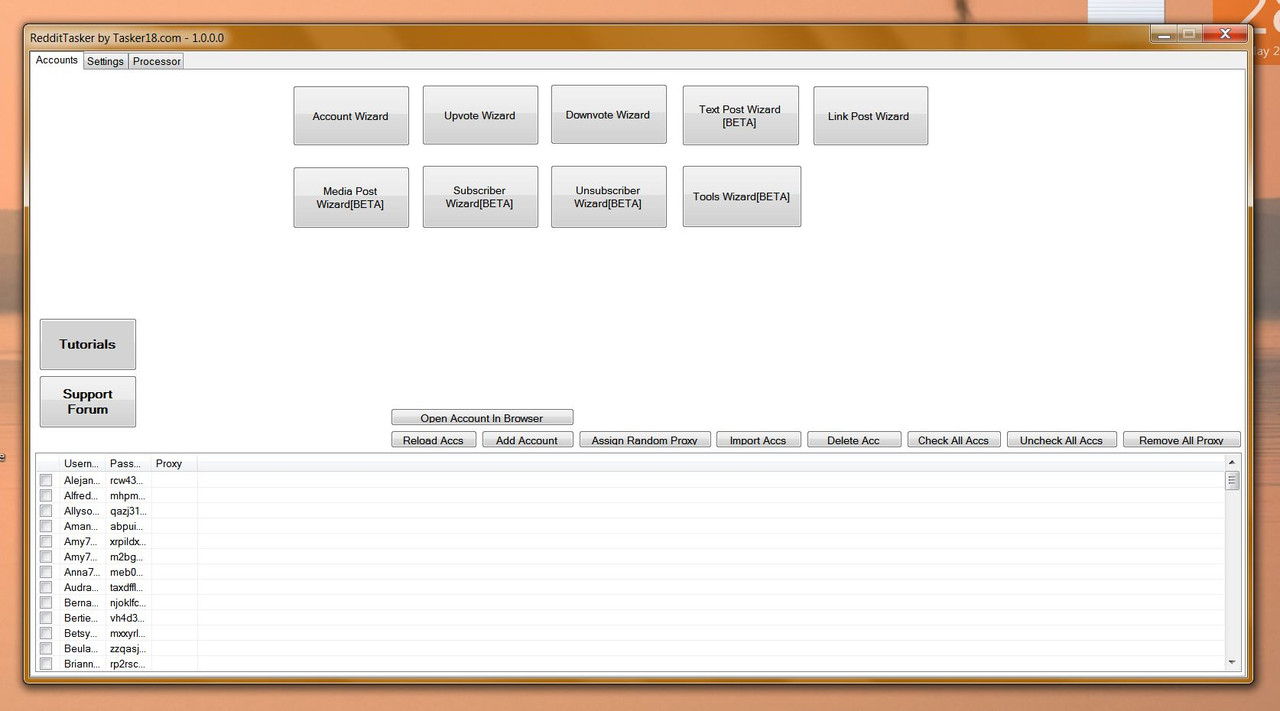Check the Amy7... row with password m2bg...
This screenshot has width=1280, height=711.
[46, 557]
